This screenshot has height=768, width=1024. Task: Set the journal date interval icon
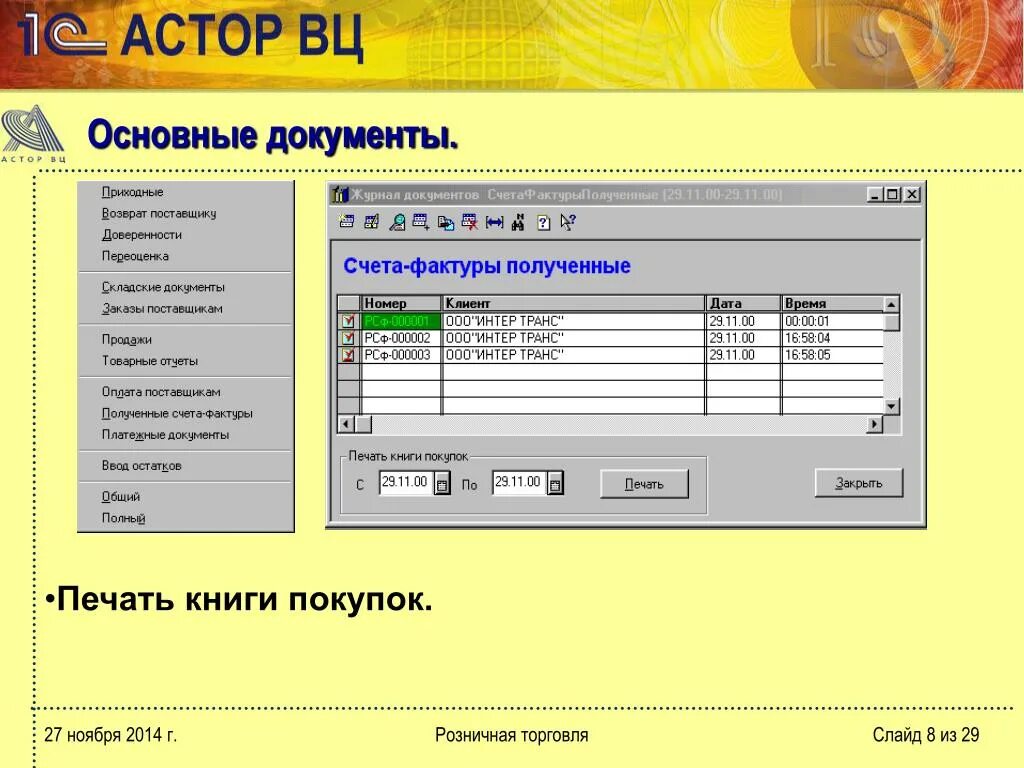(495, 223)
